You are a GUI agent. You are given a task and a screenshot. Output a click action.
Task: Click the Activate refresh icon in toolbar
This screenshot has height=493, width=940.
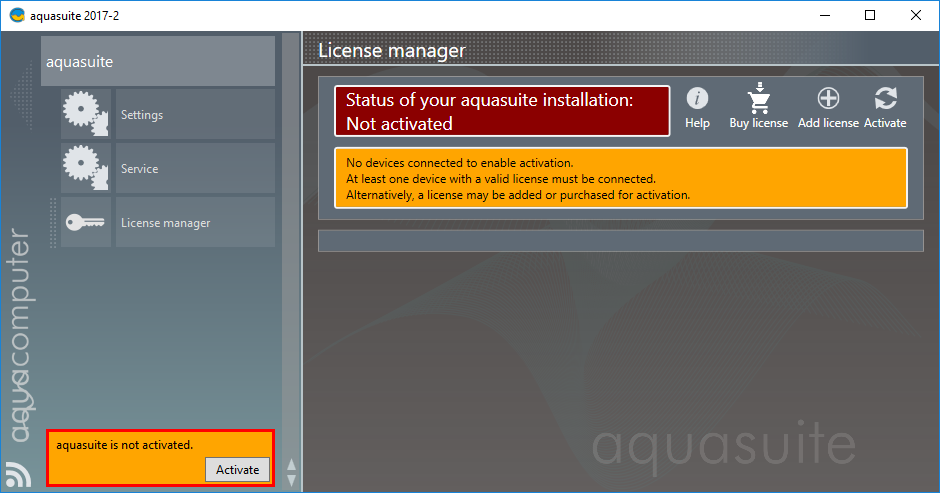885,98
